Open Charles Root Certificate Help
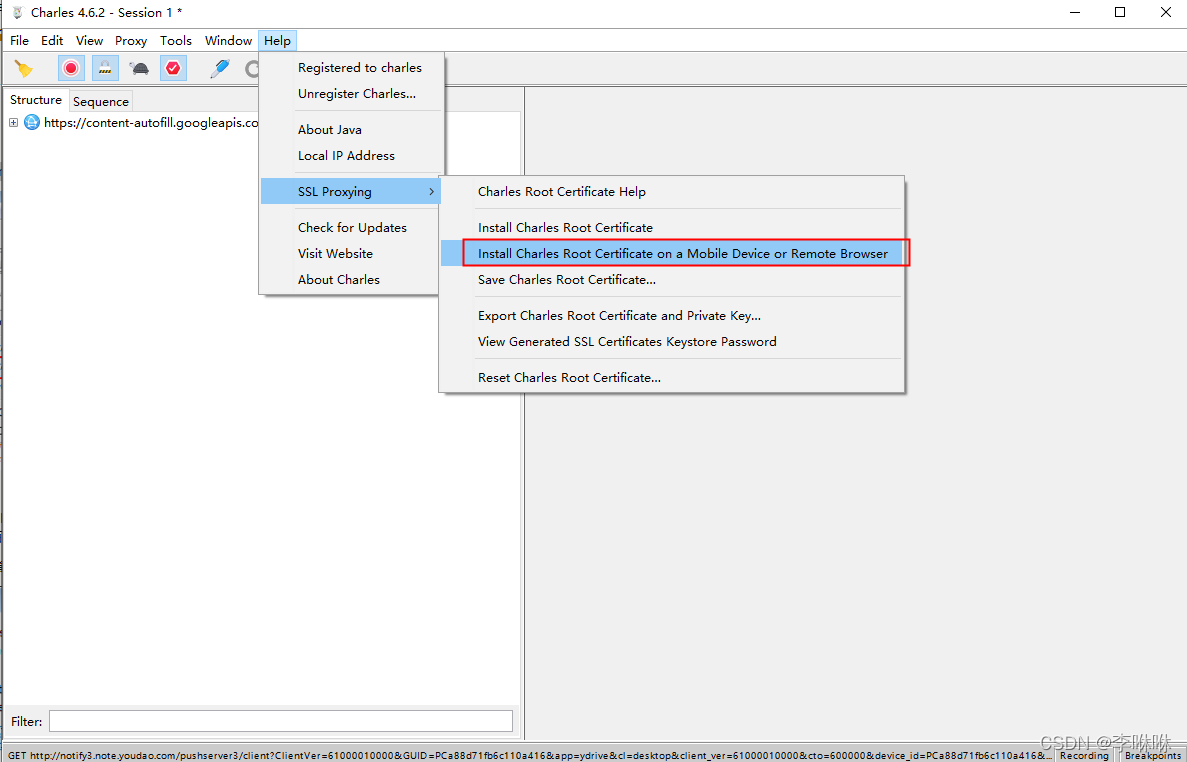Image resolution: width=1187 pixels, height=762 pixels. tap(672, 192)
